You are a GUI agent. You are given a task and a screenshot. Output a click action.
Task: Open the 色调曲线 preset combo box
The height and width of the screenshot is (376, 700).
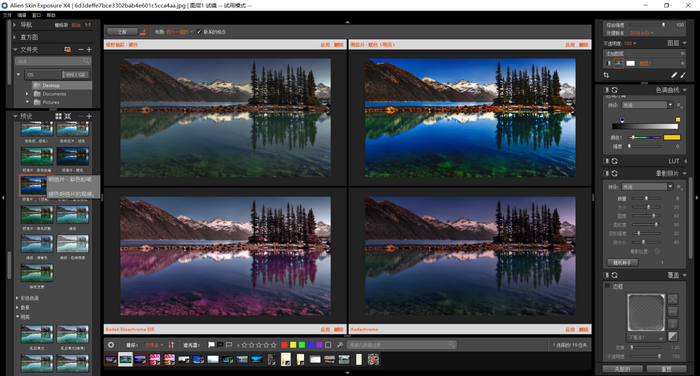click(x=647, y=105)
